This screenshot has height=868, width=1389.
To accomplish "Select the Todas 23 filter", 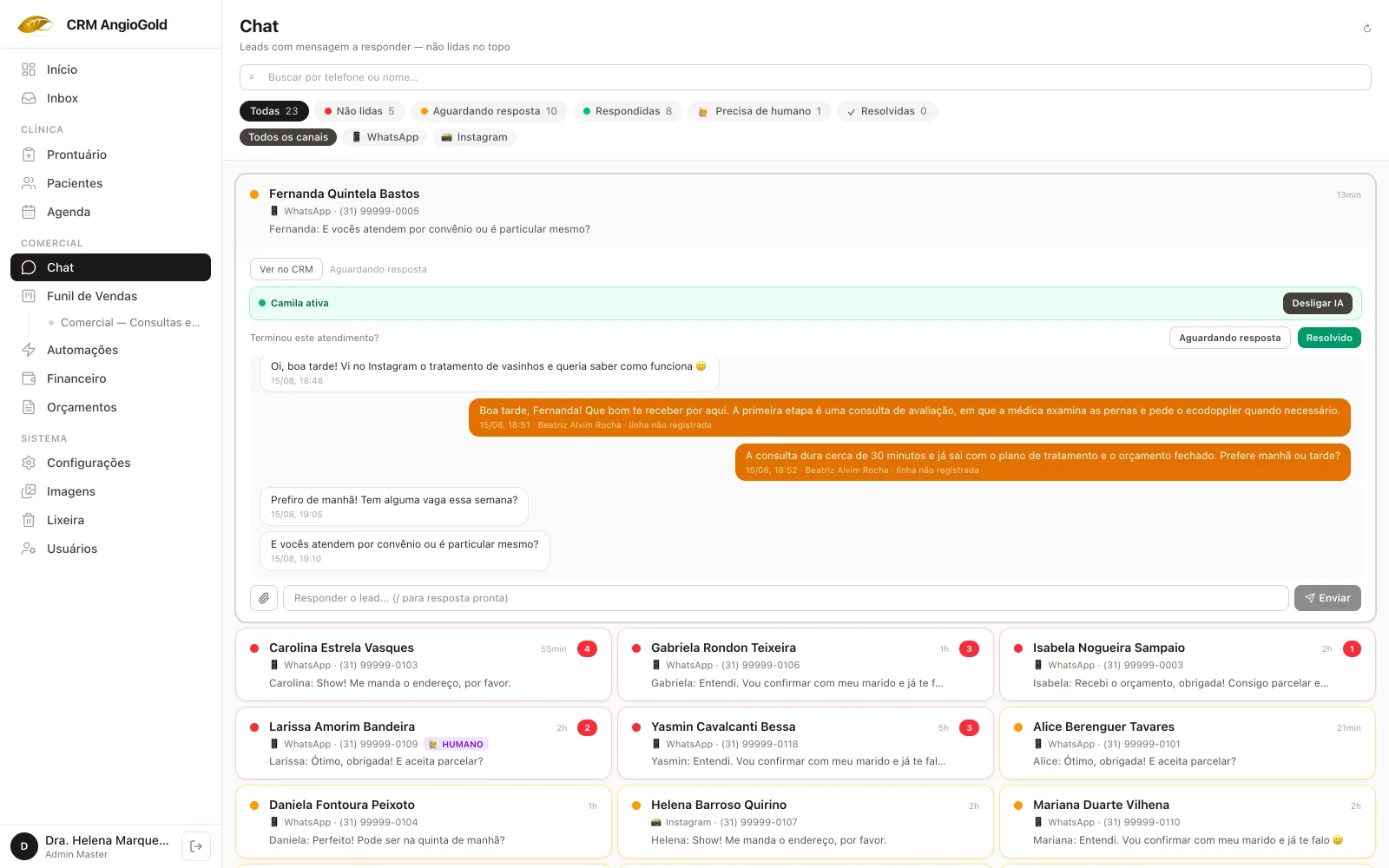I will 274,111.
